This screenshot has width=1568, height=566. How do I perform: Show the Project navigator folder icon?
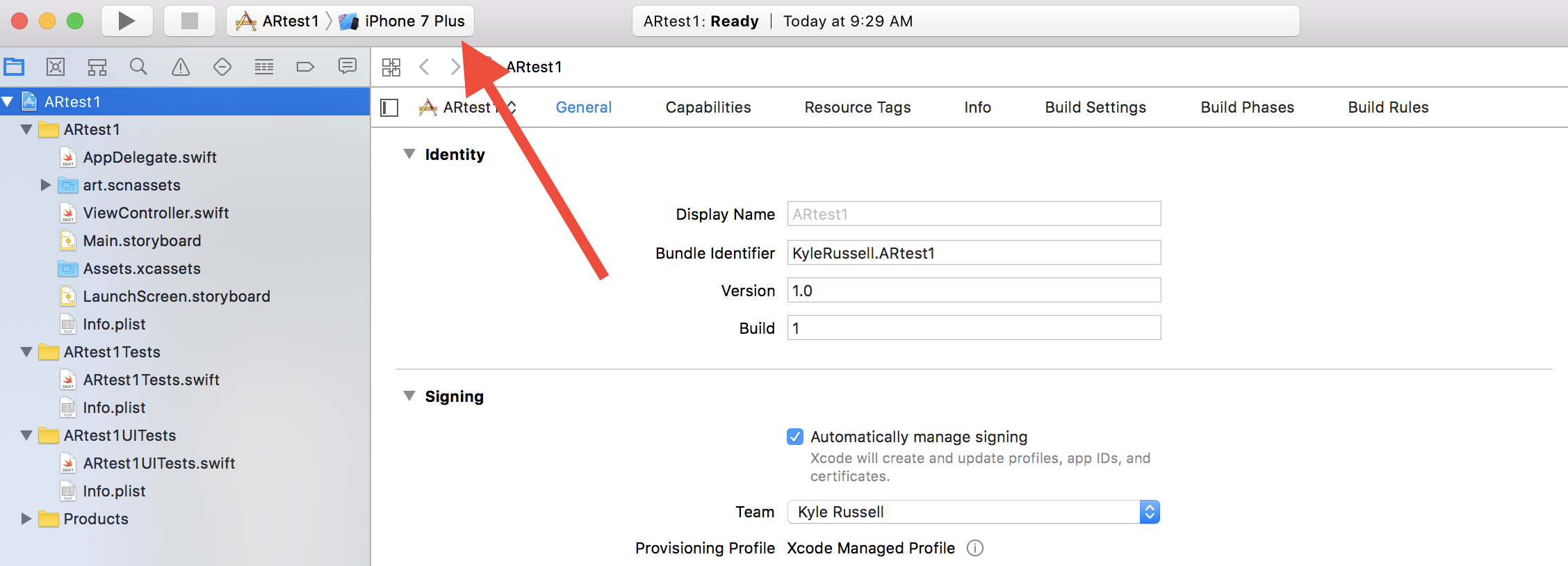[x=14, y=67]
